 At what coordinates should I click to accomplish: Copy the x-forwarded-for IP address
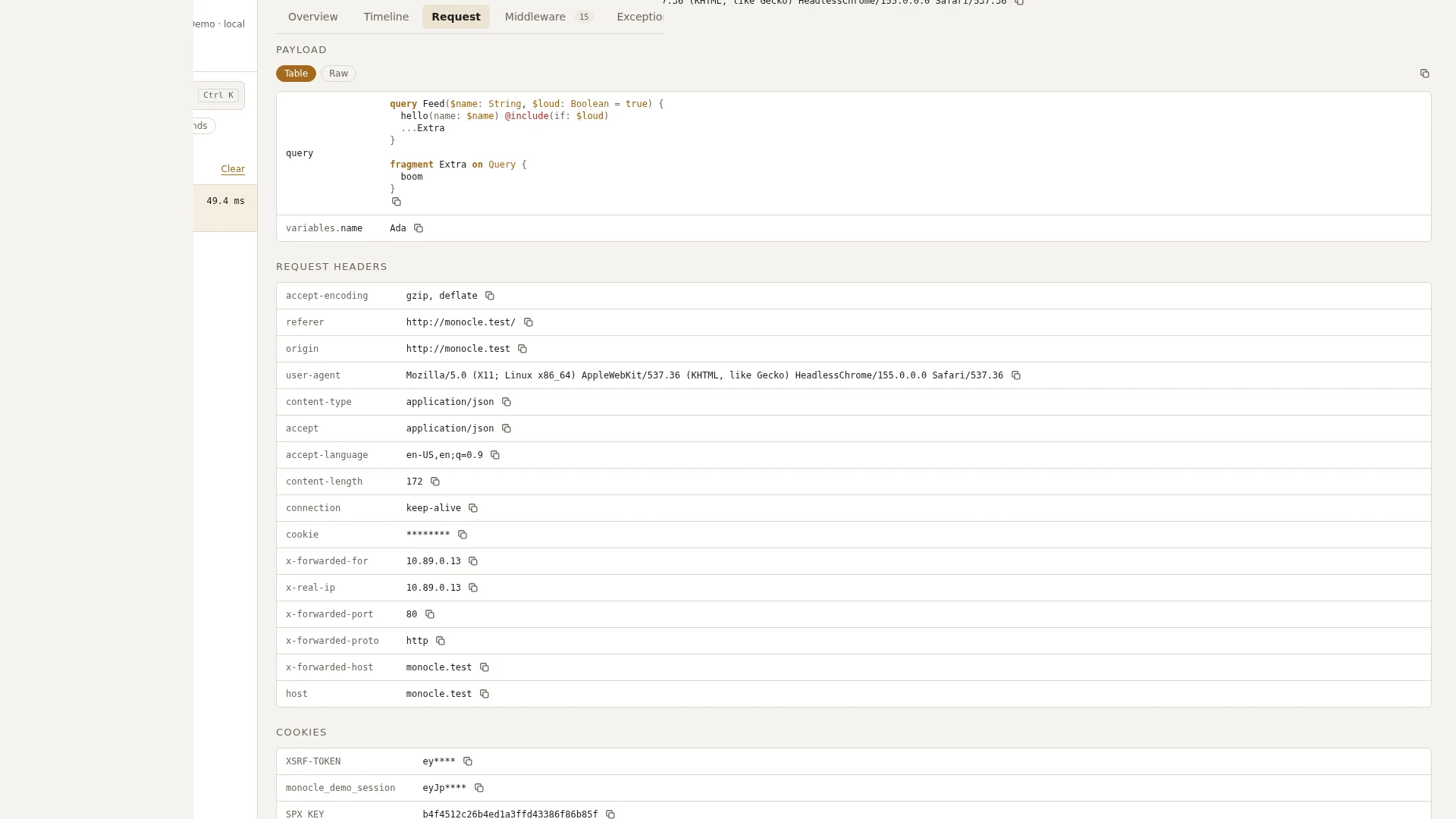tap(472, 561)
